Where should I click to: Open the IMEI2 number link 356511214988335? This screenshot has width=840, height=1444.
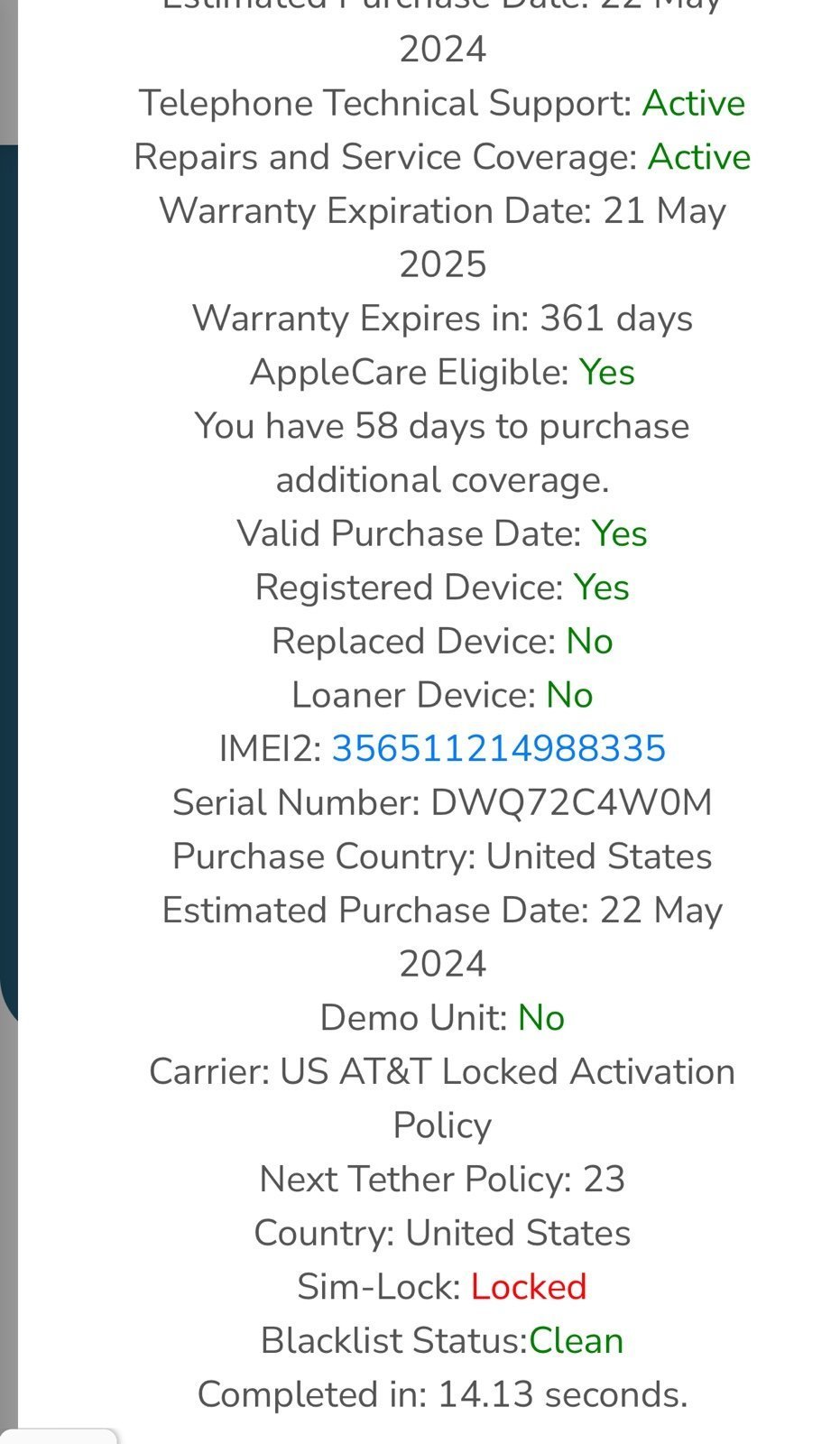tap(498, 749)
